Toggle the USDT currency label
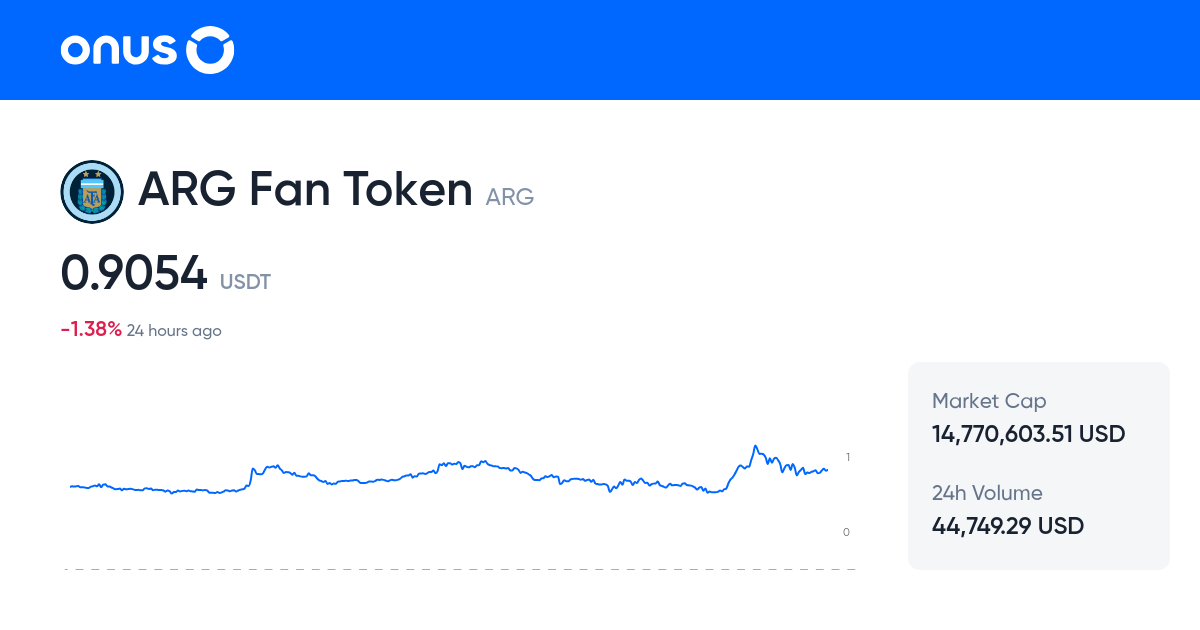The width and height of the screenshot is (1200, 630). point(245,282)
